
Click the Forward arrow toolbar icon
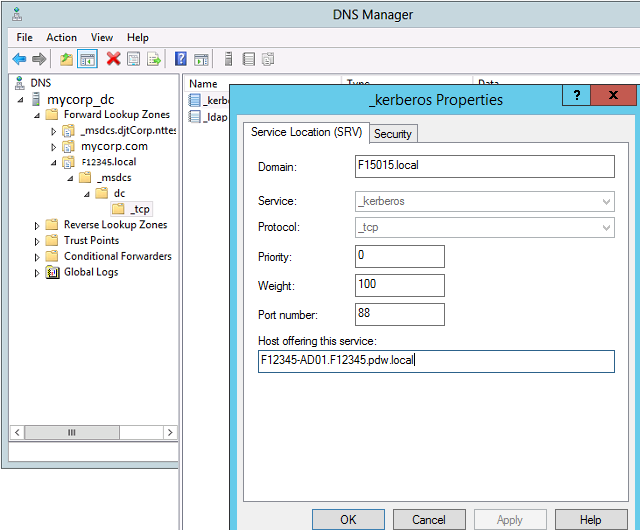[x=39, y=59]
